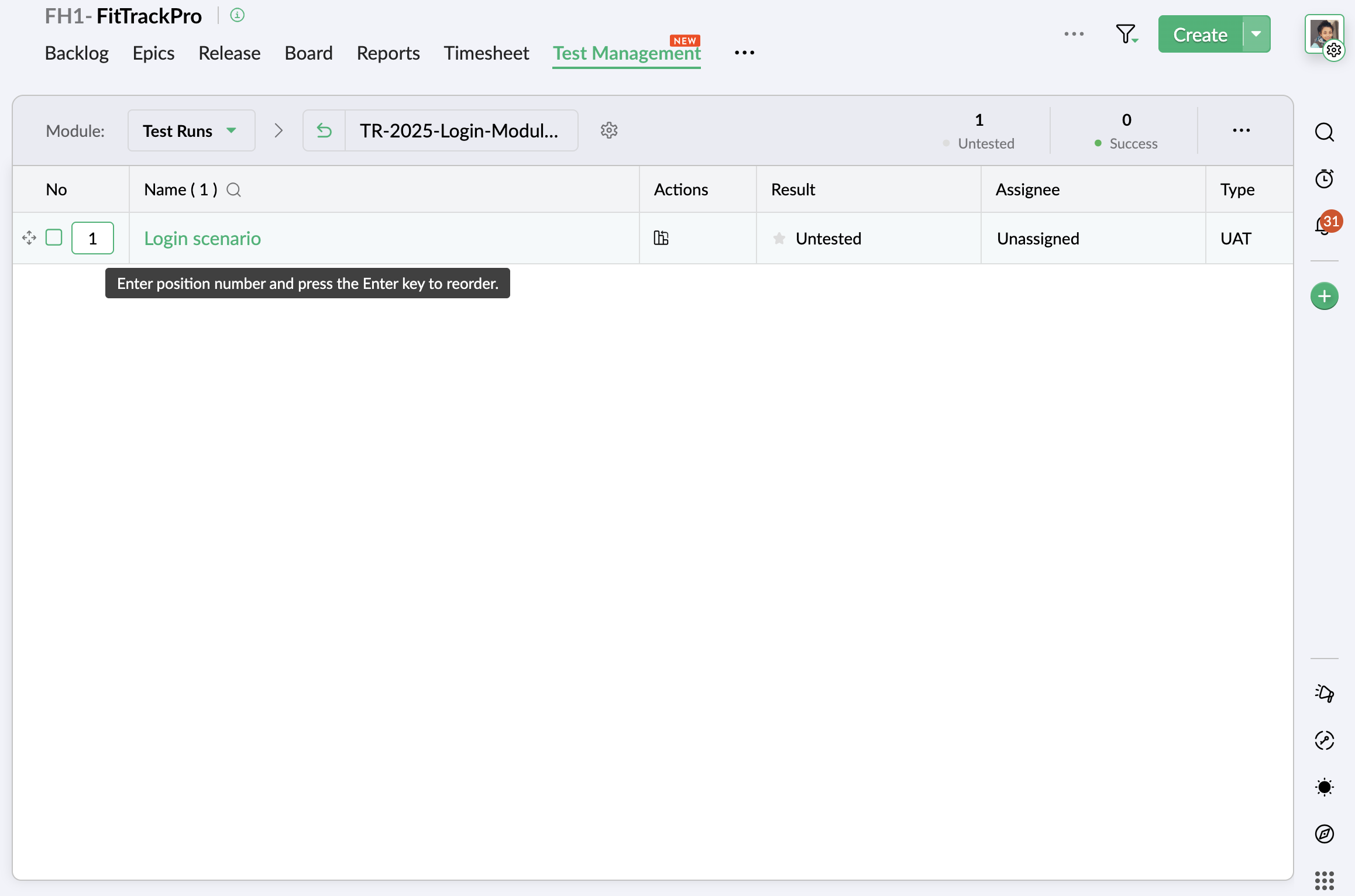
Task: Open the Create button dropdown arrow
Action: tap(1256, 35)
